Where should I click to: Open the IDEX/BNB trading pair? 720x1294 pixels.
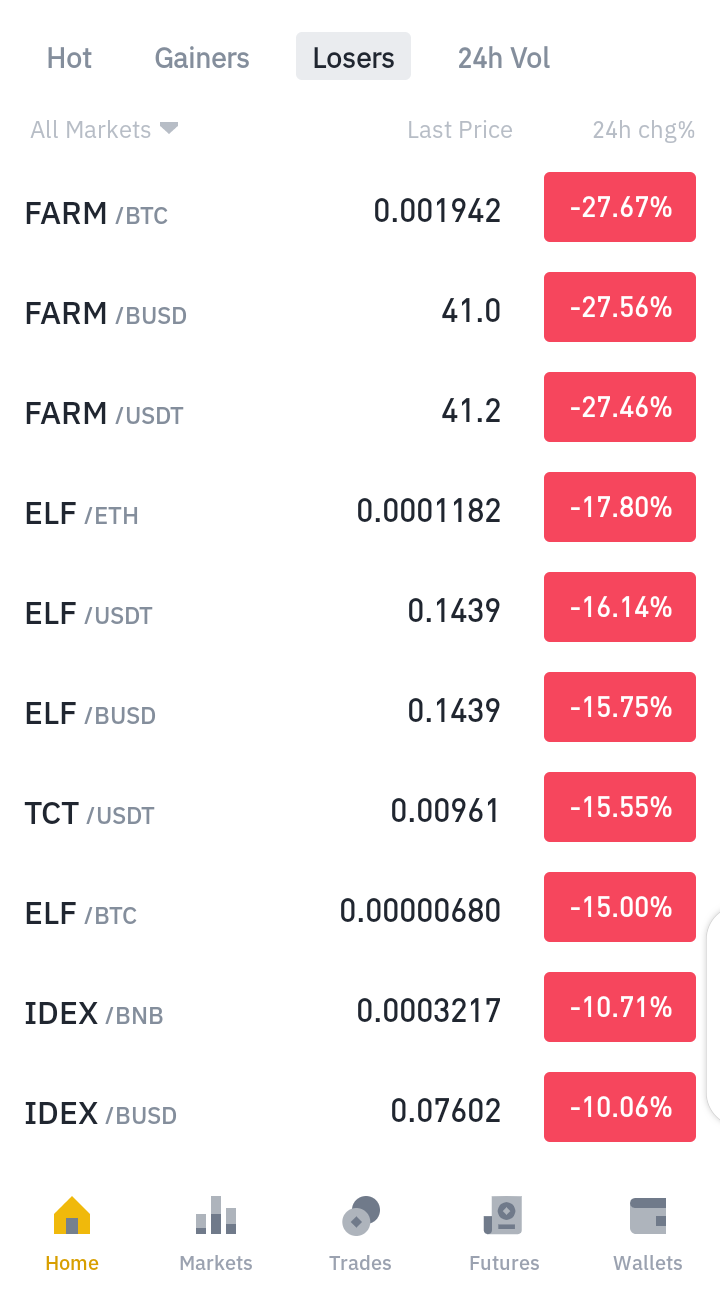pyautogui.click(x=360, y=1011)
